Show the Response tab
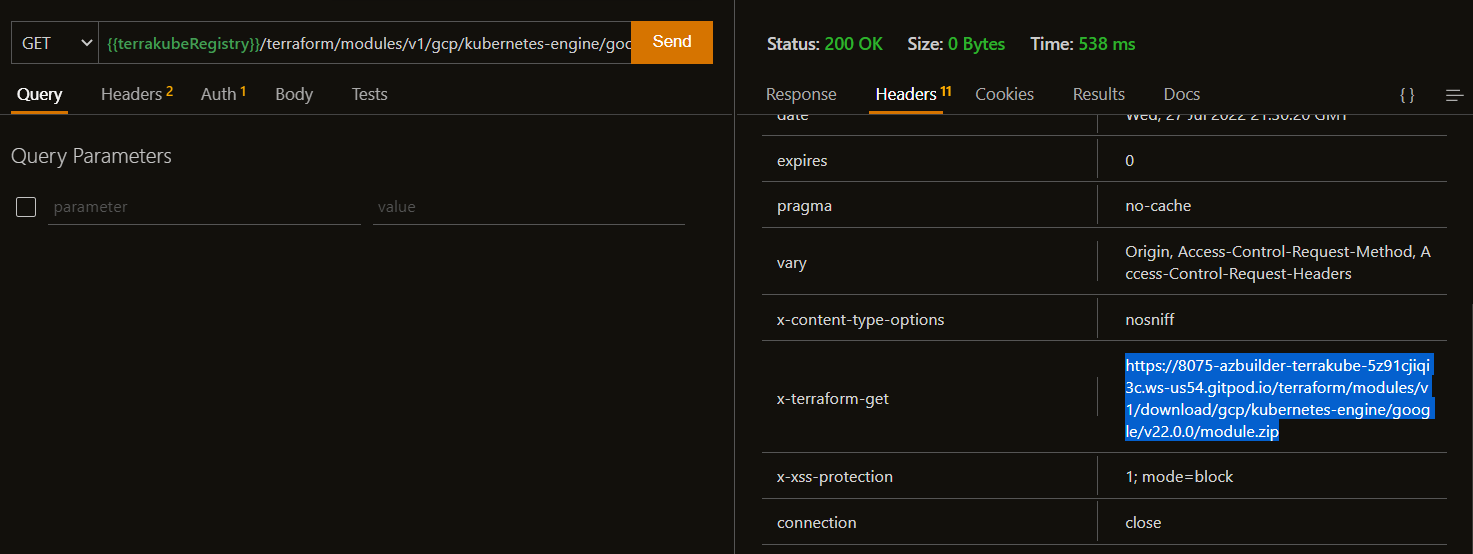This screenshot has width=1473, height=554. click(x=800, y=95)
